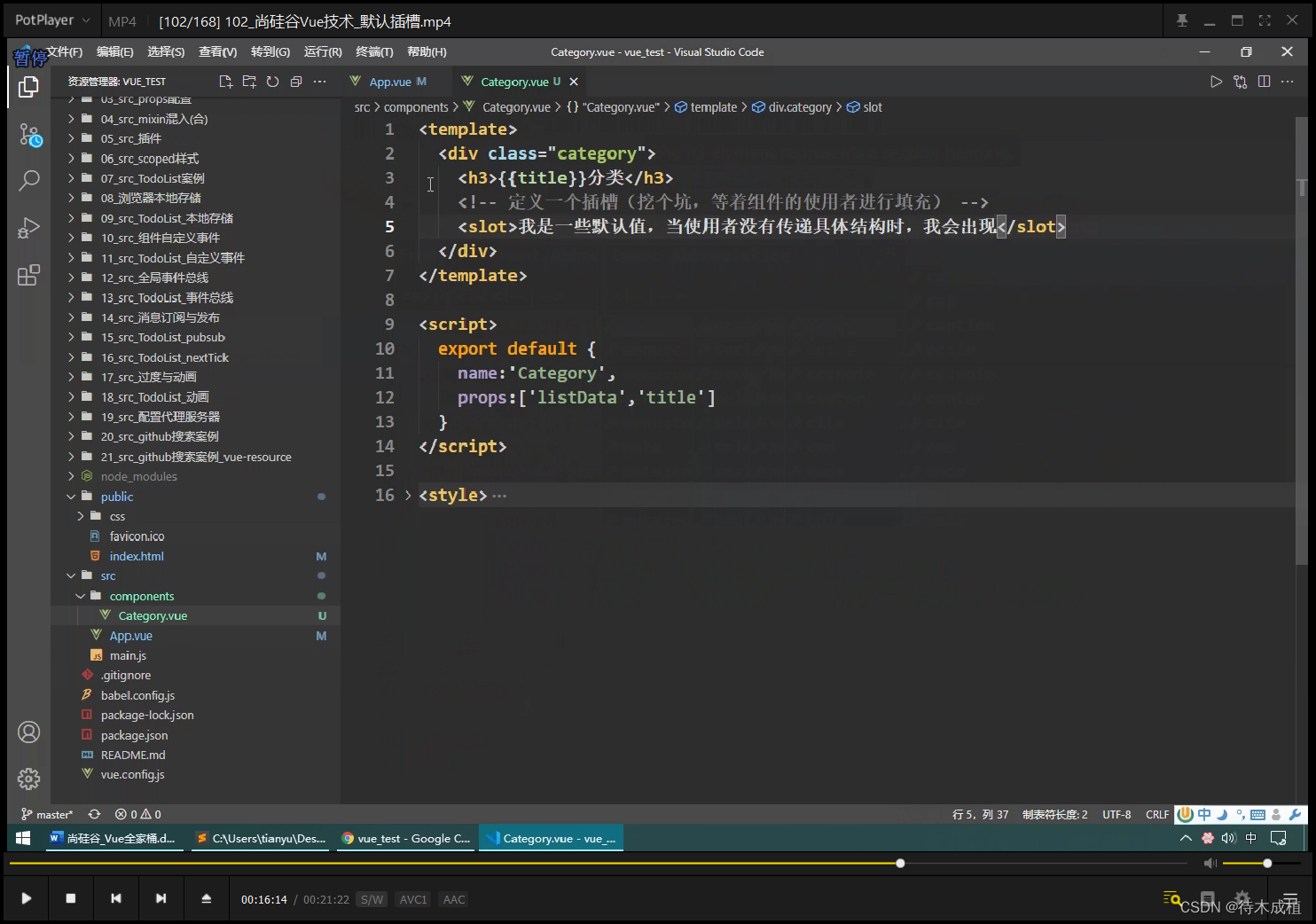Open vue.config.js in the file tree
The height and width of the screenshot is (924, 1316).
click(132, 774)
